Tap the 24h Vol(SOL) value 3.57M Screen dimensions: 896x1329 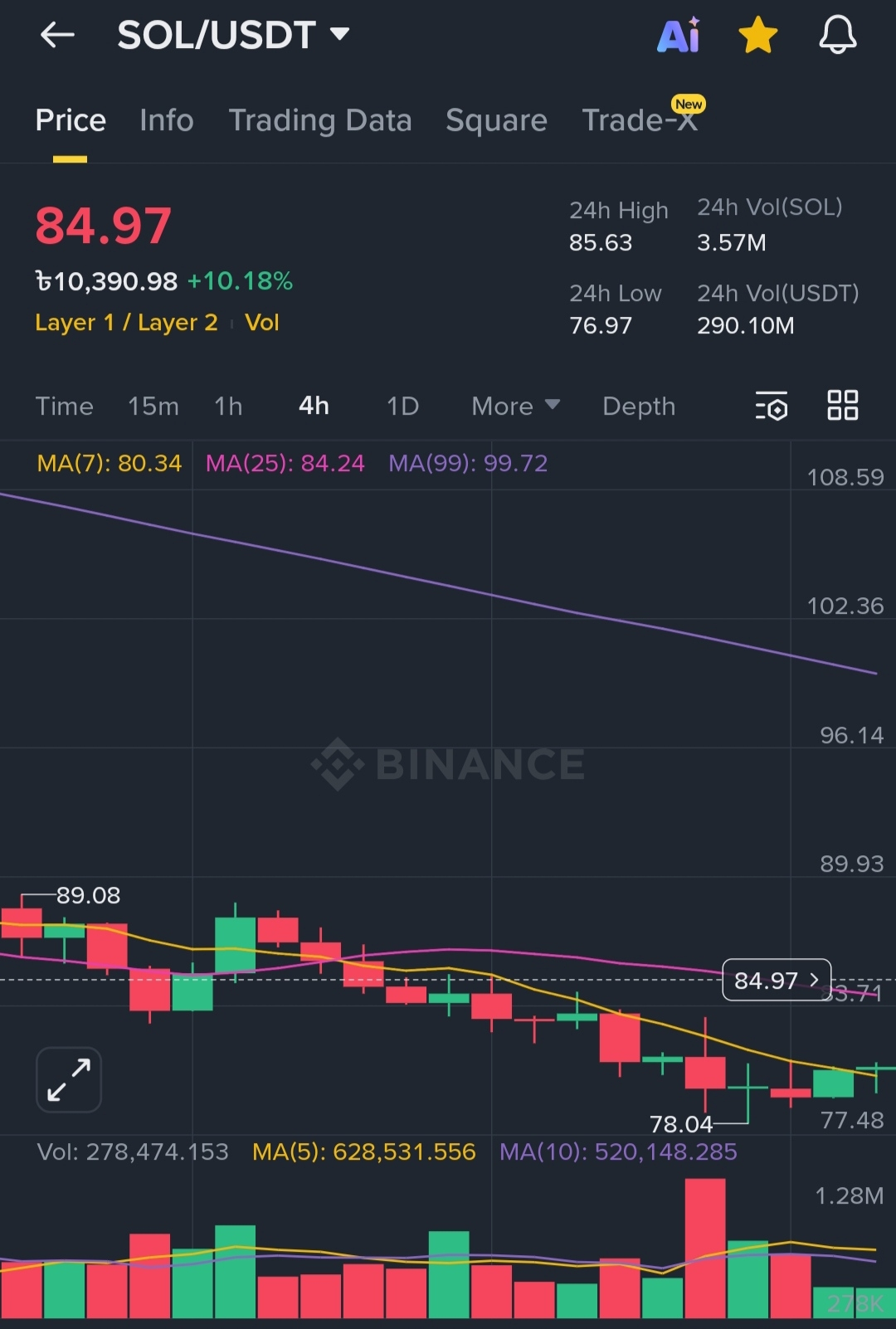[732, 243]
